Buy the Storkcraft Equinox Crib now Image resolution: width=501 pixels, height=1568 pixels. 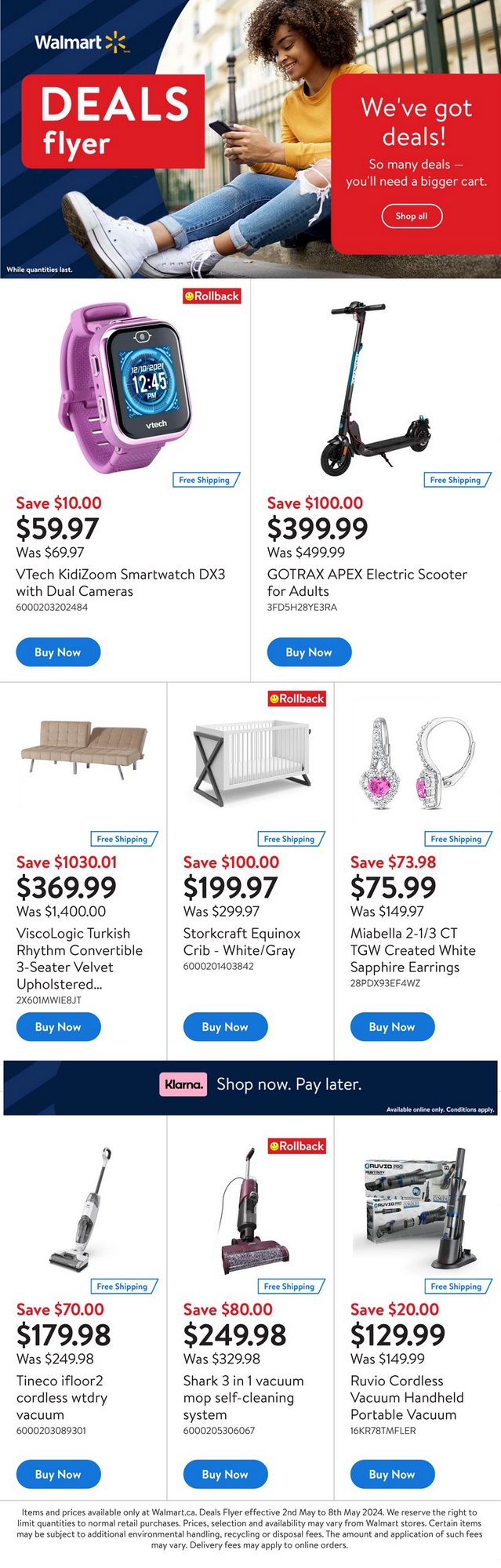pyautogui.click(x=225, y=1027)
